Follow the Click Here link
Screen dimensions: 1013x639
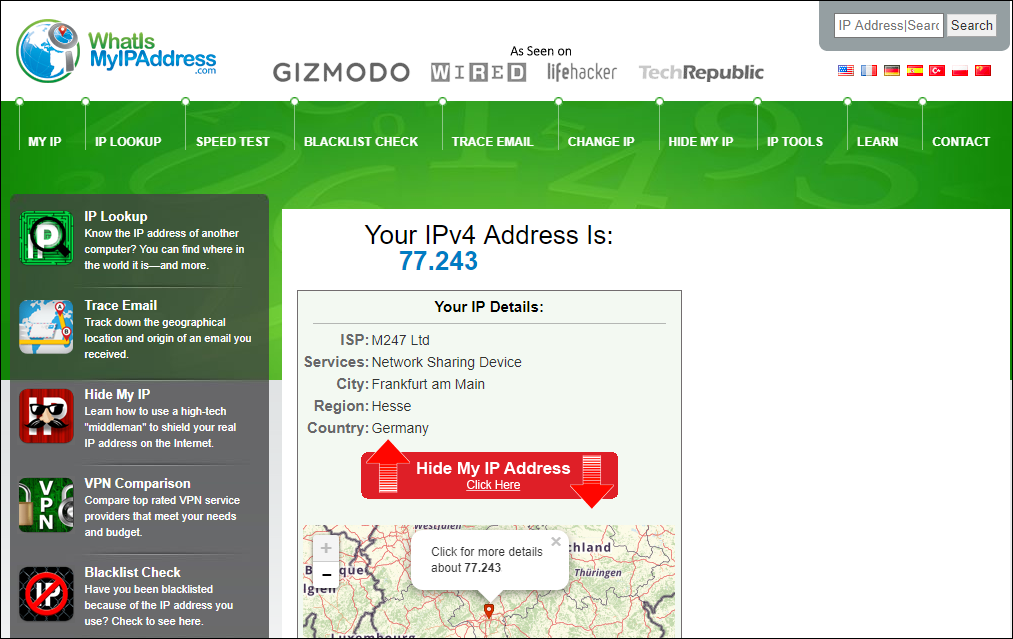click(493, 485)
